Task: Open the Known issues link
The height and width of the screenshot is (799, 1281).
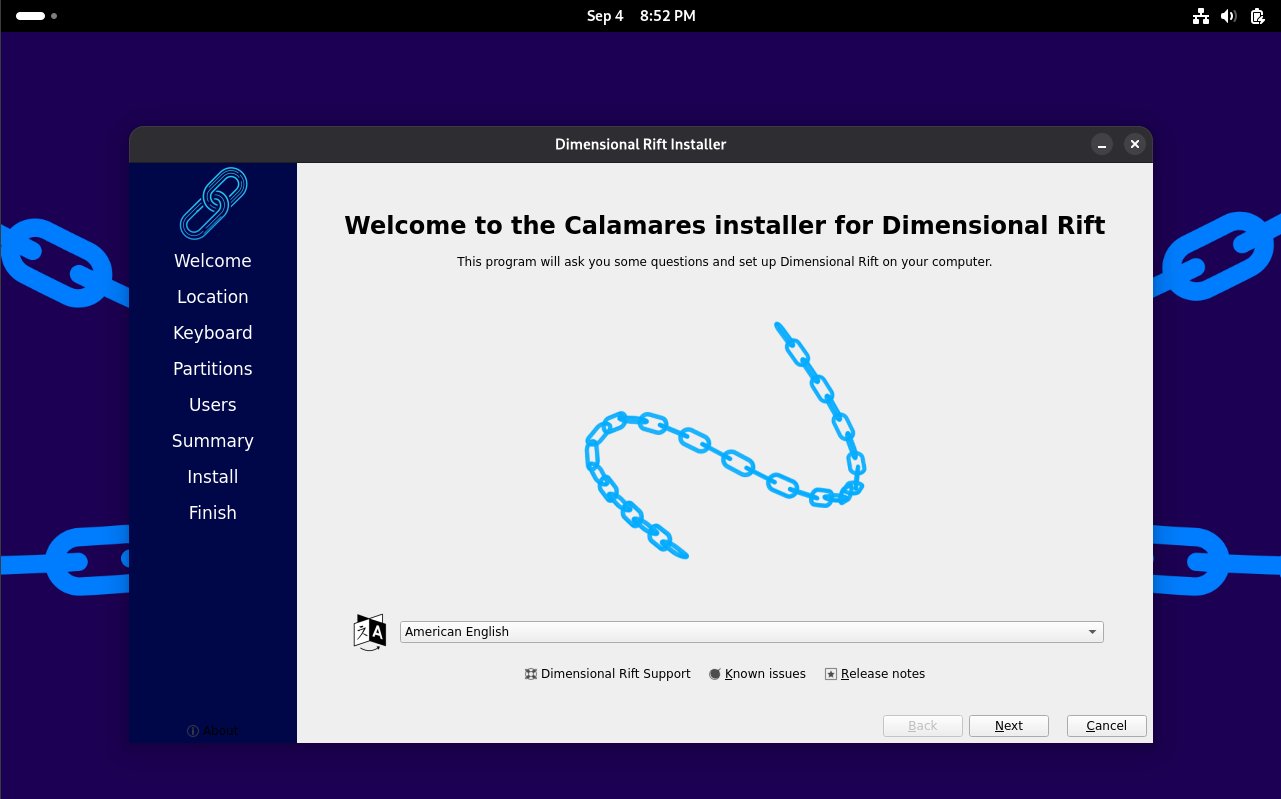Action: coord(765,674)
